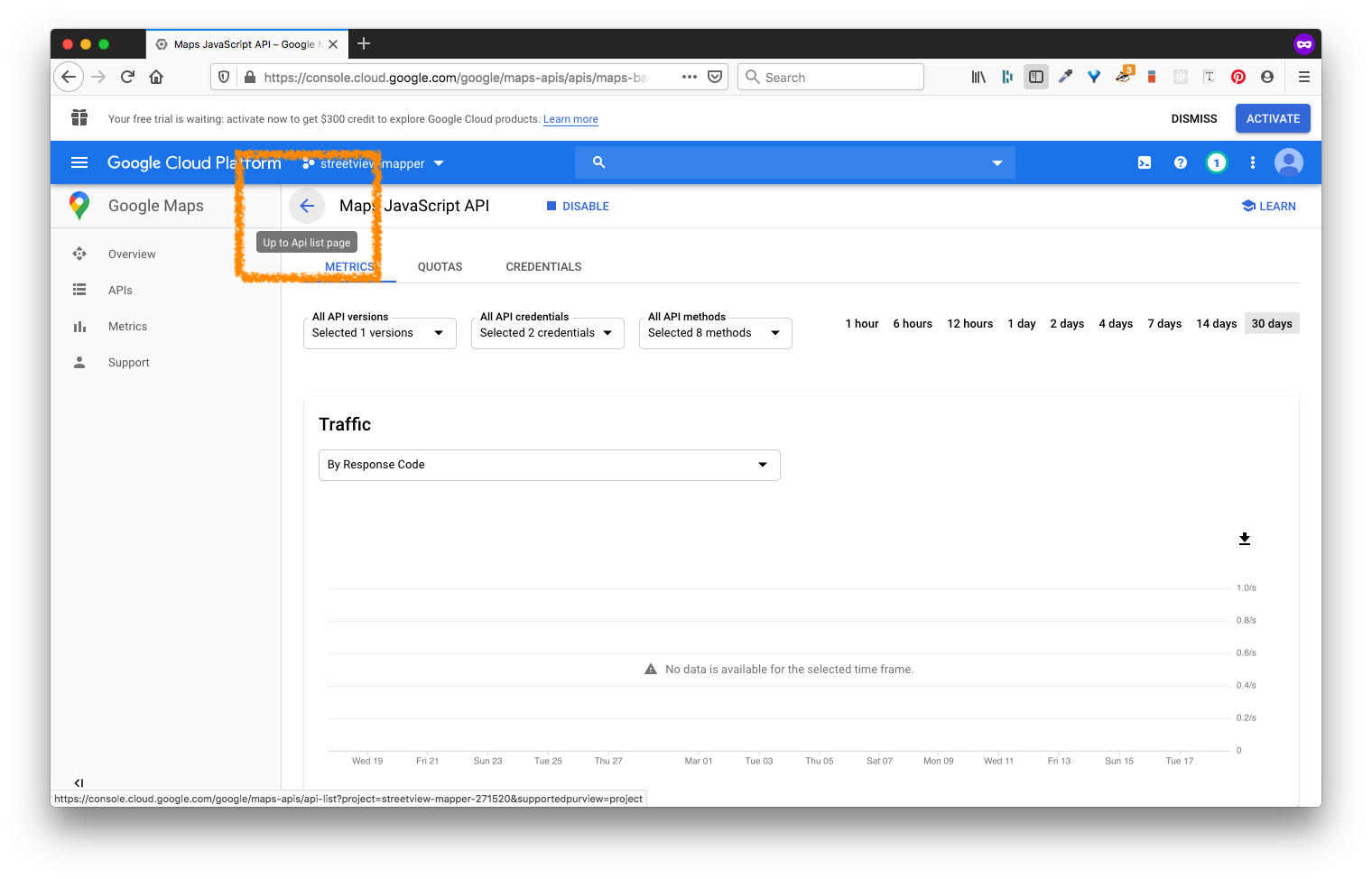1372x879 pixels.
Task: Select the 7 days time range
Action: 1163,324
